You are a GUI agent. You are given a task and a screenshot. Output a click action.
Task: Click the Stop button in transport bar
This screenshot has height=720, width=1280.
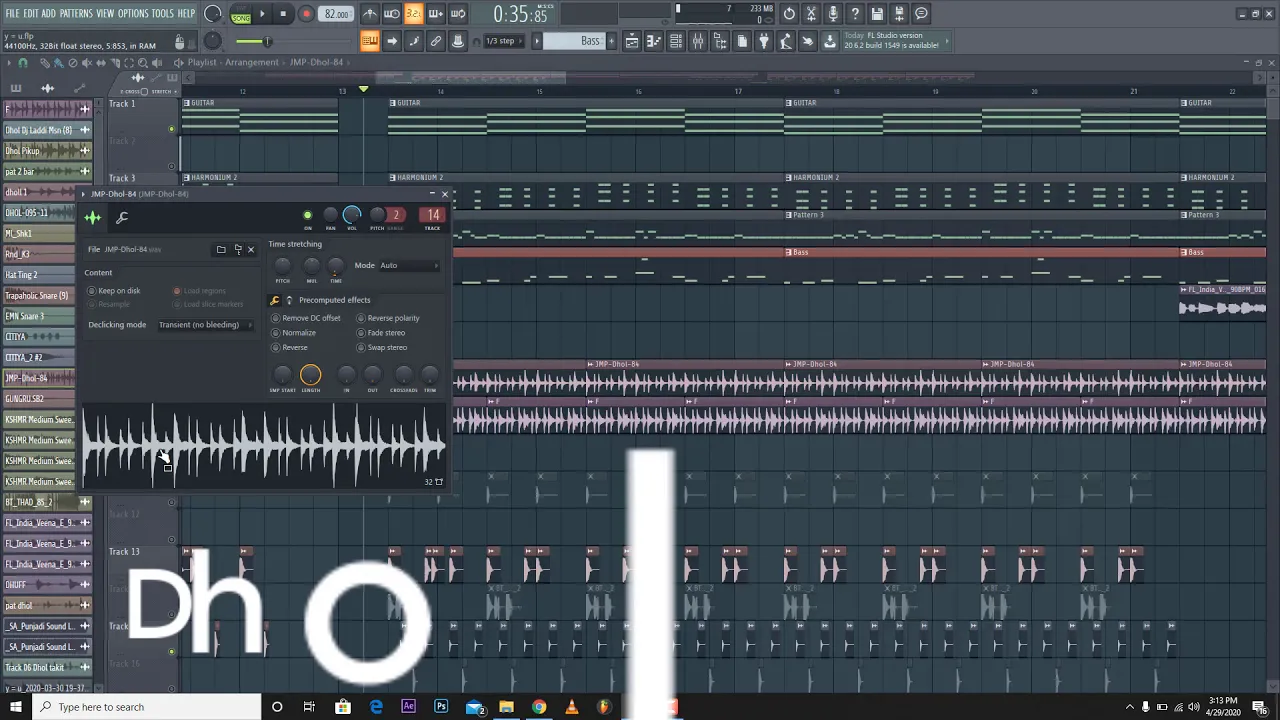[284, 14]
